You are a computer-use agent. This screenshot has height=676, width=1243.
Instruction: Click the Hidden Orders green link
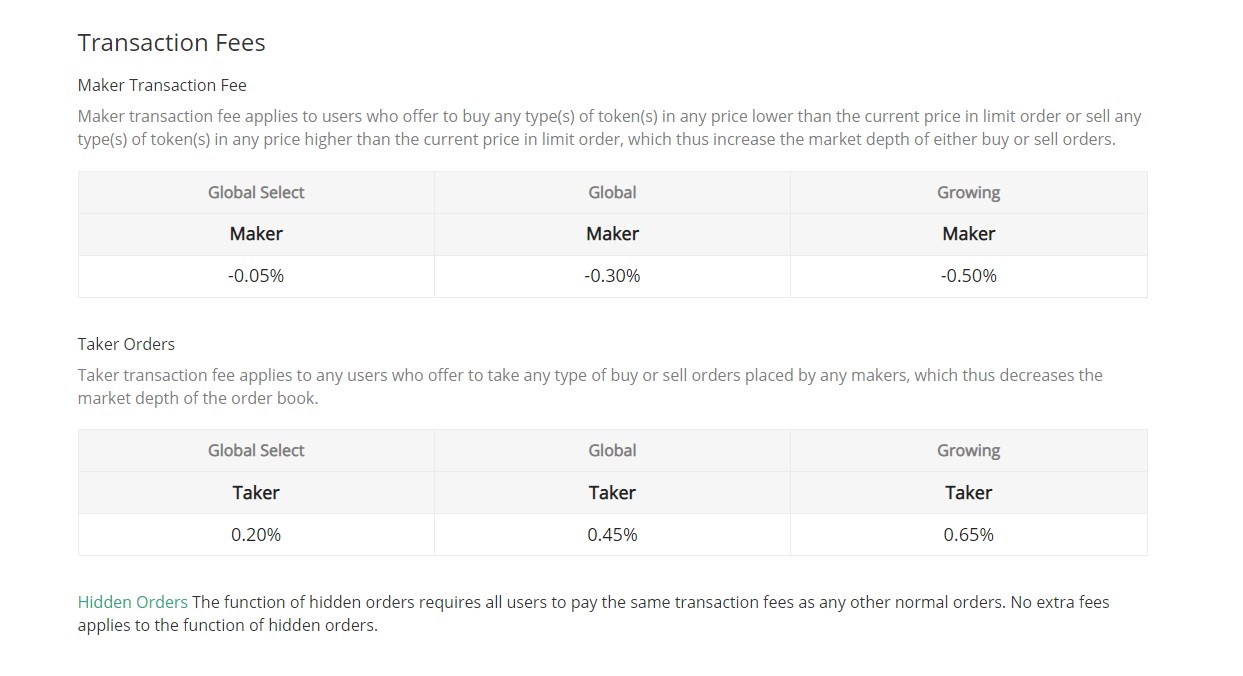pos(133,602)
